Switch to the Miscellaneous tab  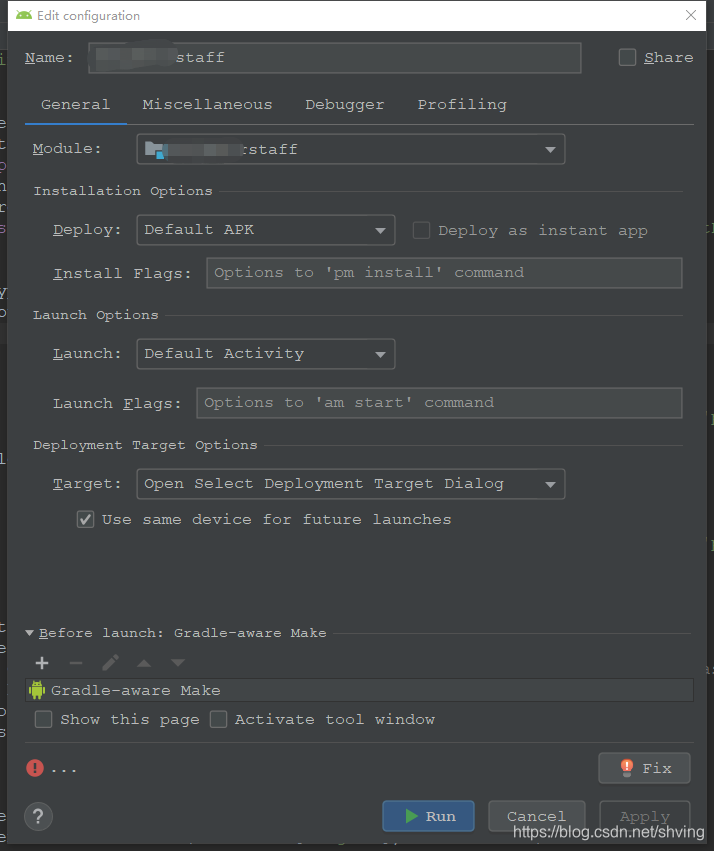[x=207, y=104]
